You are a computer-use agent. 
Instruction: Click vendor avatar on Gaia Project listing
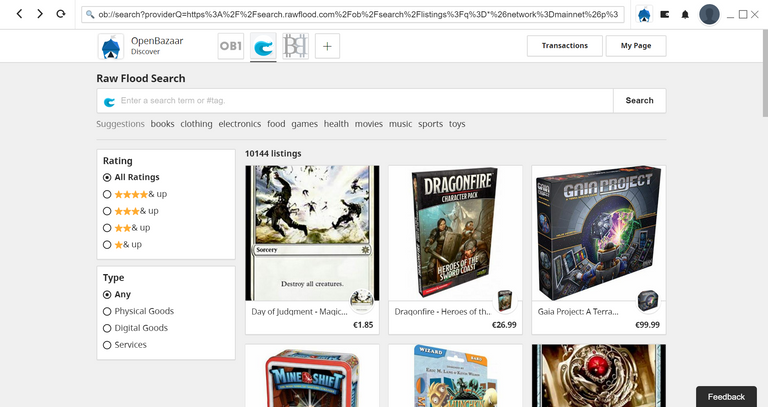pos(648,300)
